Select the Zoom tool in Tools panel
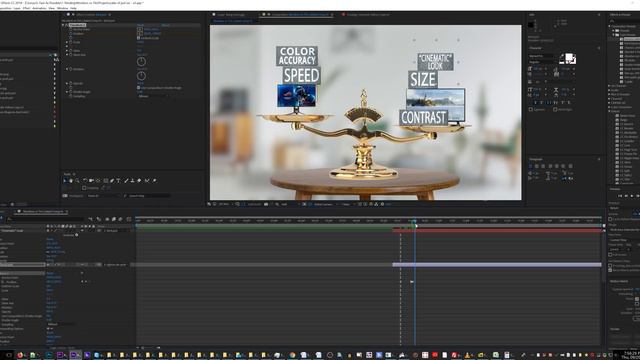Image resolution: width=640 pixels, height=360 pixels. click(77, 180)
